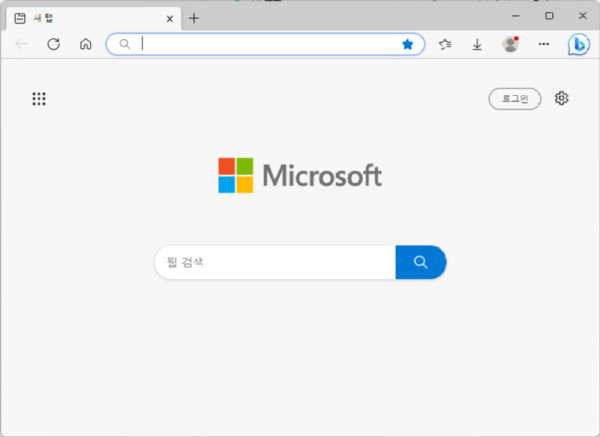Open a new tab with plus icon
The height and width of the screenshot is (437, 600).
pos(194,18)
